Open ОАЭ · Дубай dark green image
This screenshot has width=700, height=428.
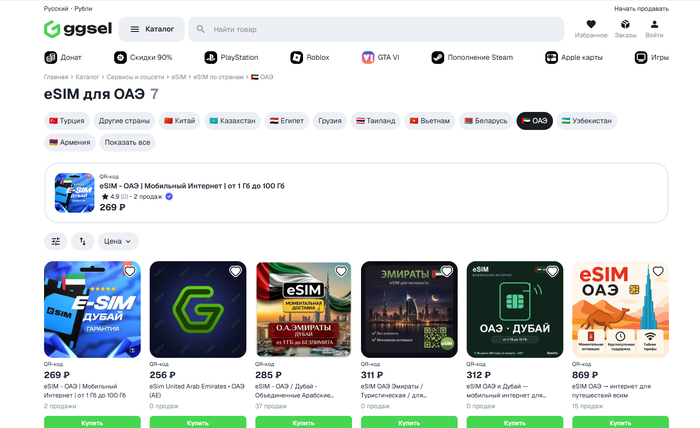[515, 309]
